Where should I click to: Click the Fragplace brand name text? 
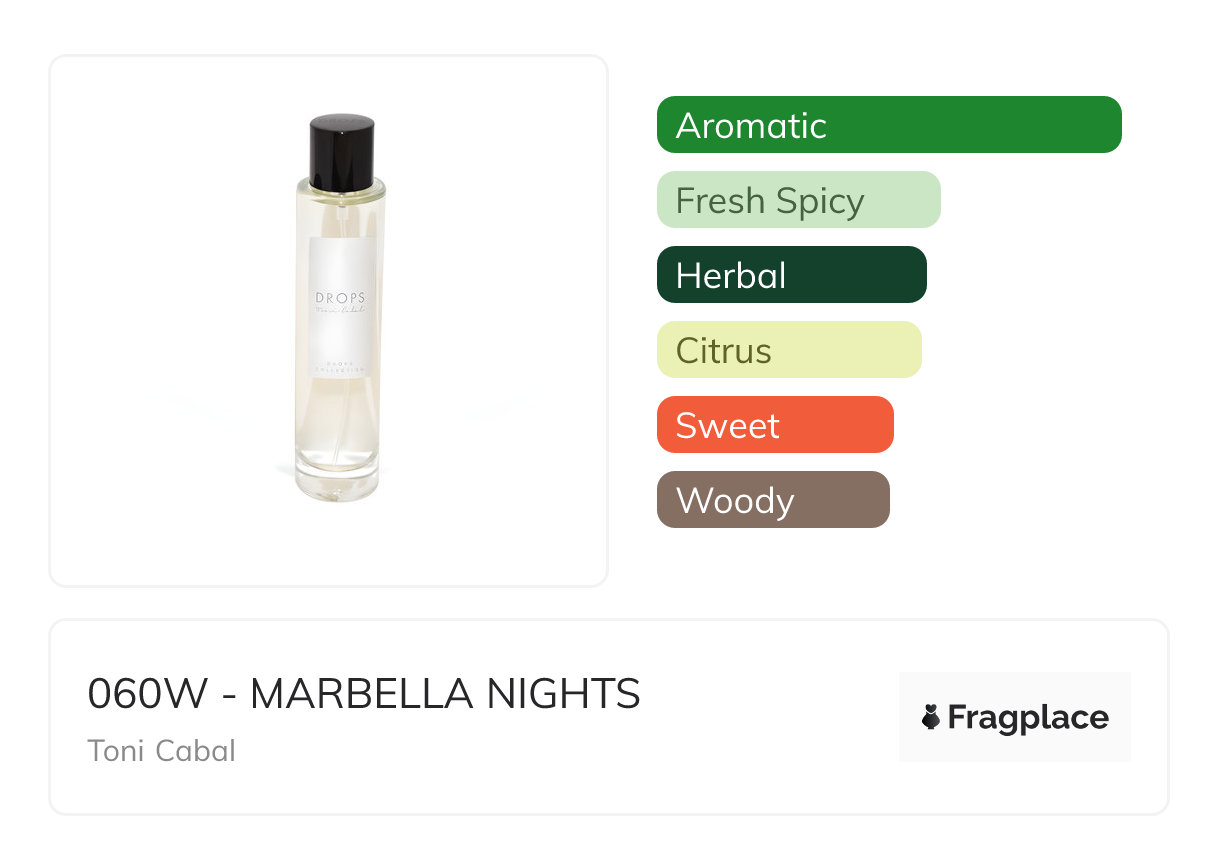(1028, 717)
